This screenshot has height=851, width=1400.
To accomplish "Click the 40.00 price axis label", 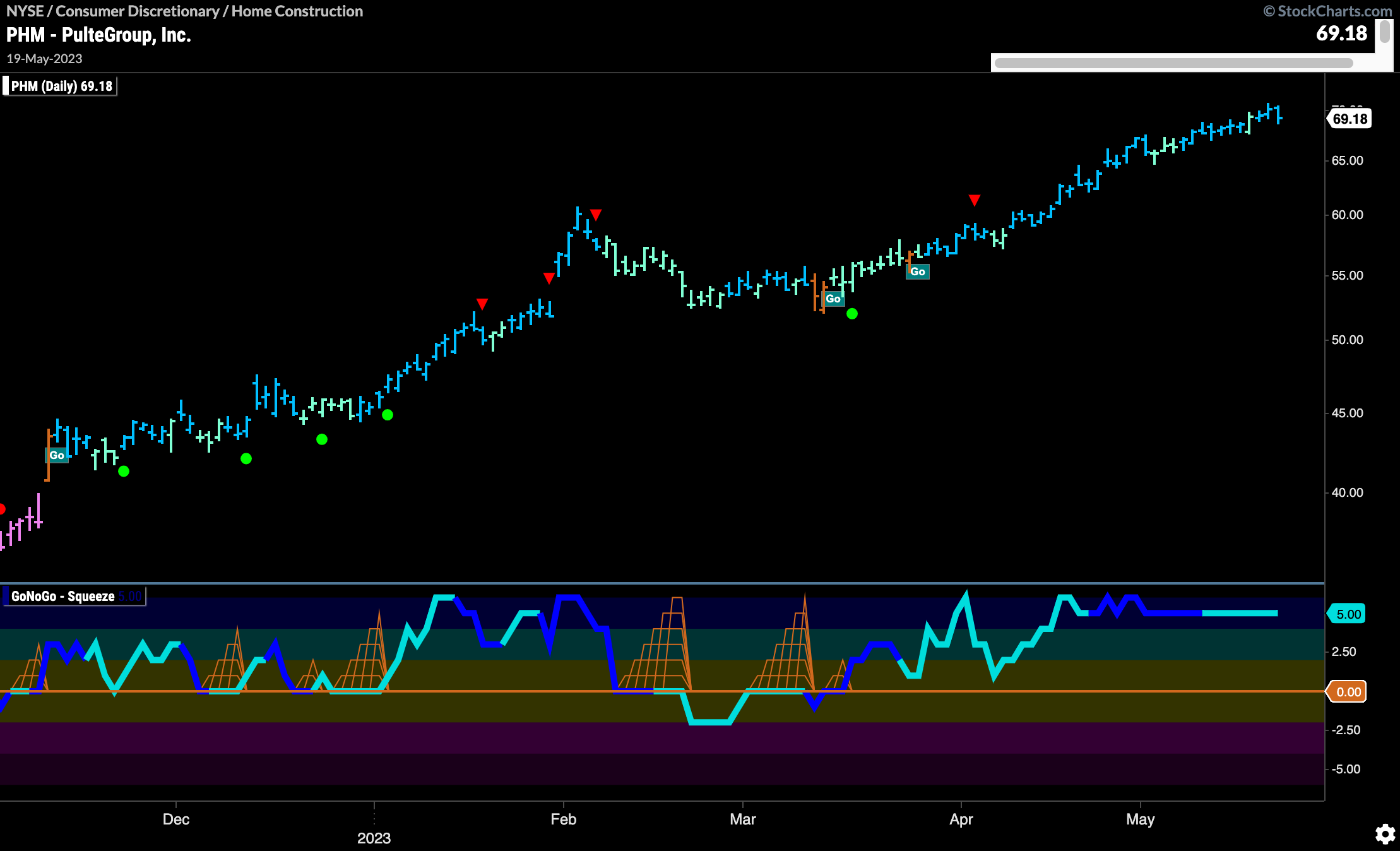I will [x=1347, y=492].
